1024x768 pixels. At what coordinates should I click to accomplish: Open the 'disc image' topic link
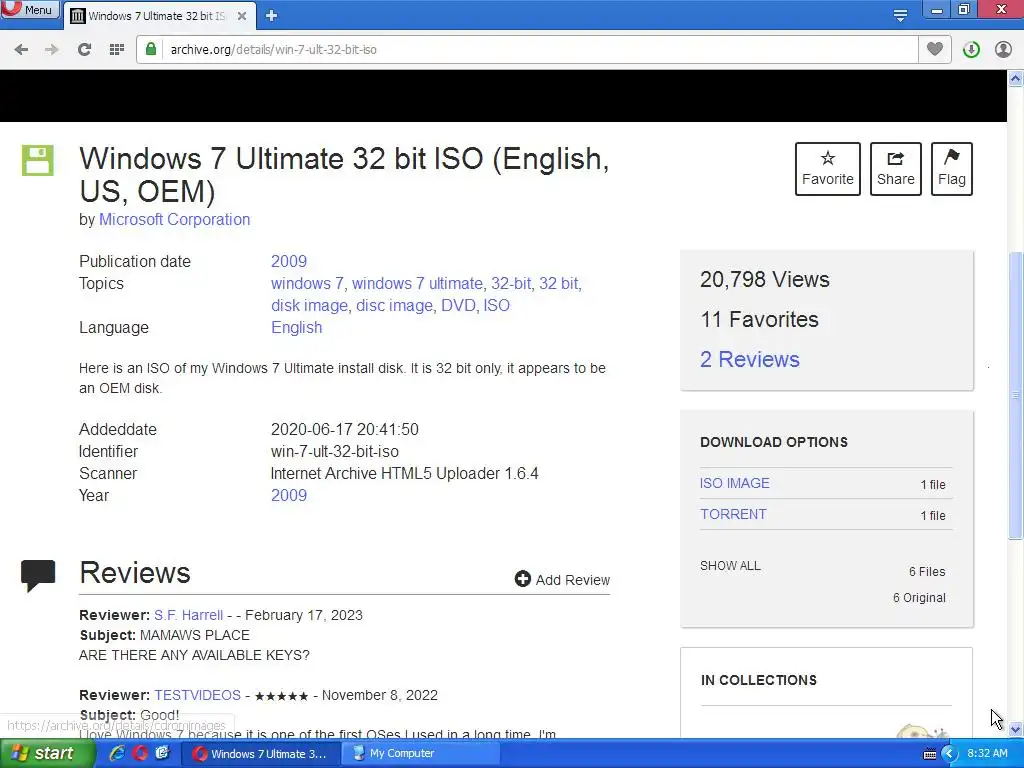[394, 306]
